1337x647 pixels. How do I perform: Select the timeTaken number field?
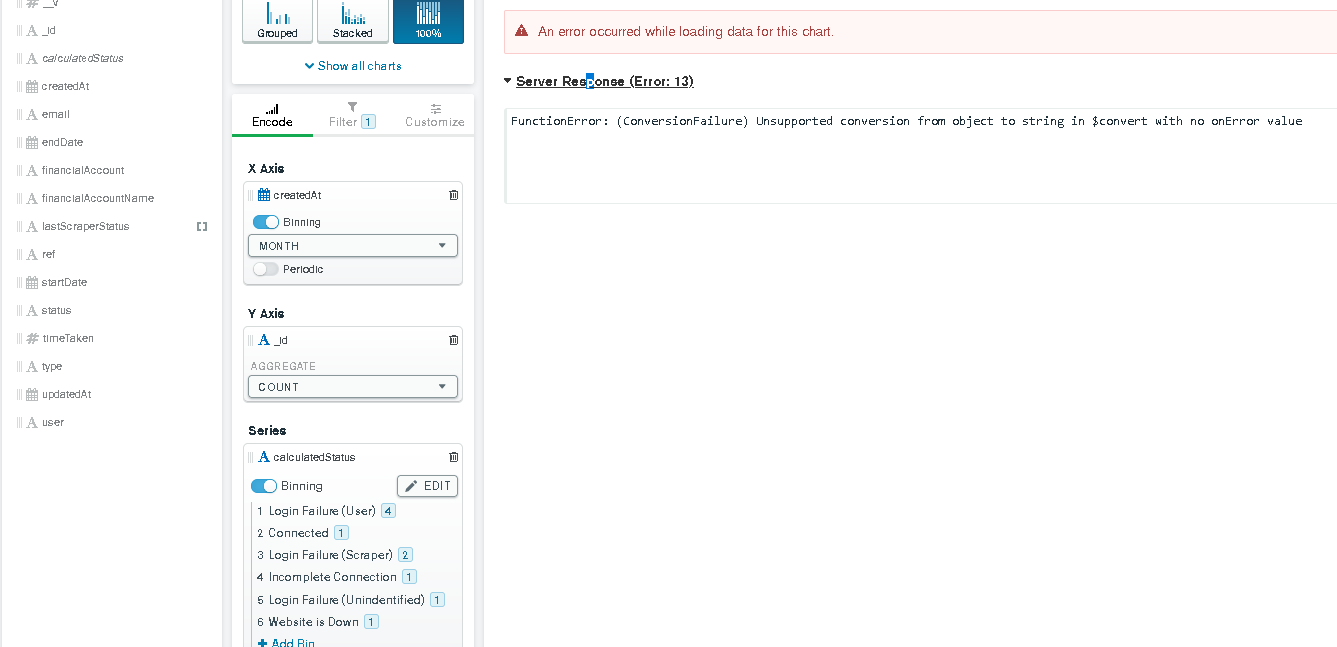[x=67, y=338]
